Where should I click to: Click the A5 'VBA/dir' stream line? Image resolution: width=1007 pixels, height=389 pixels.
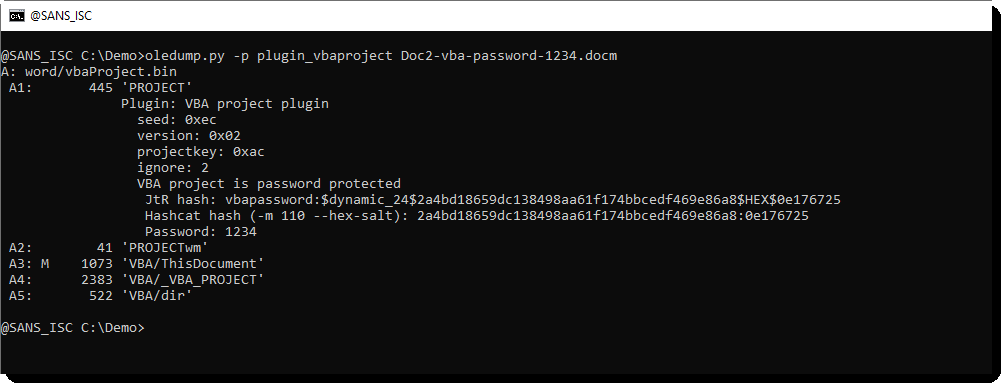tap(101, 296)
